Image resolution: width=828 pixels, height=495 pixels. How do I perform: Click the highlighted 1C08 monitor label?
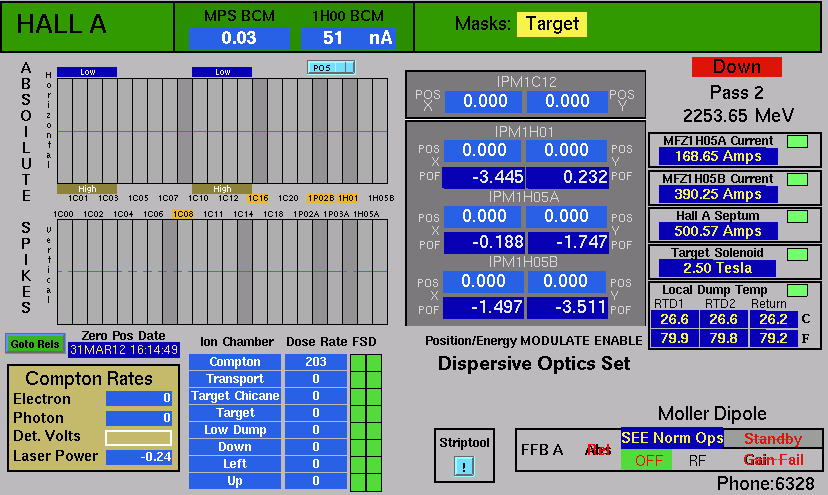(183, 214)
